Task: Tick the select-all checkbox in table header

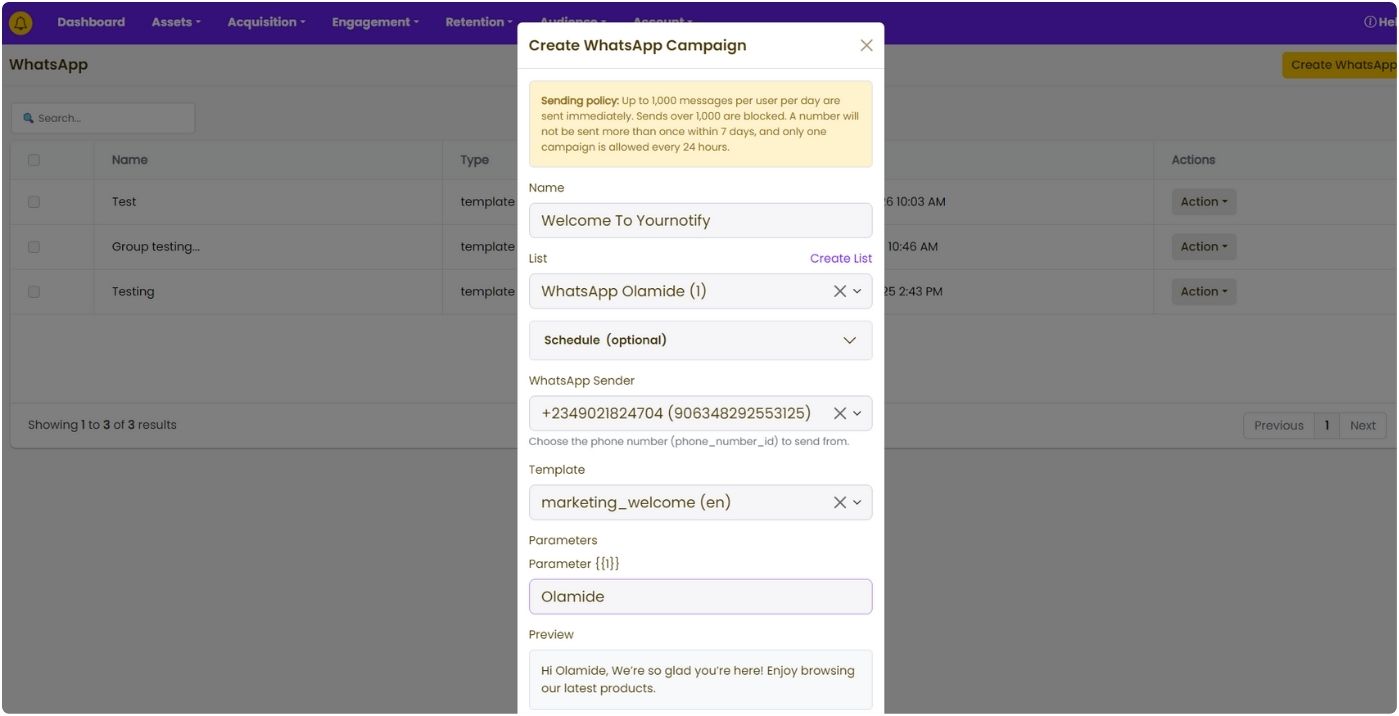Action: 34,160
